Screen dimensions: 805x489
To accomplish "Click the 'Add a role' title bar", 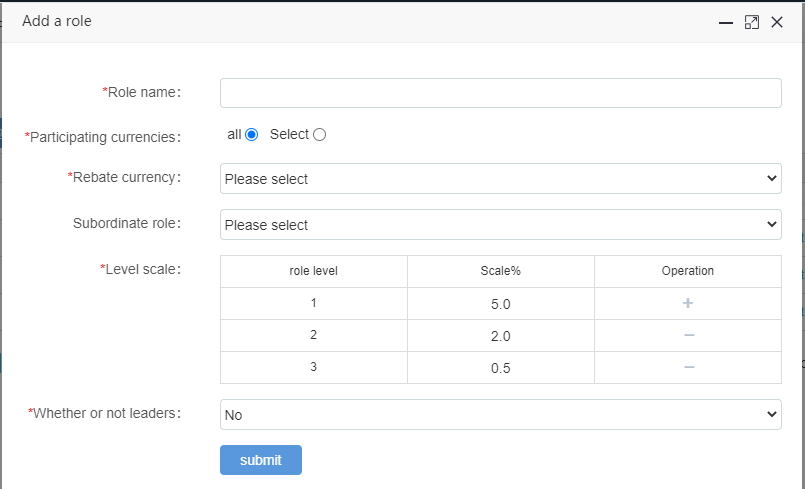I will point(350,21).
